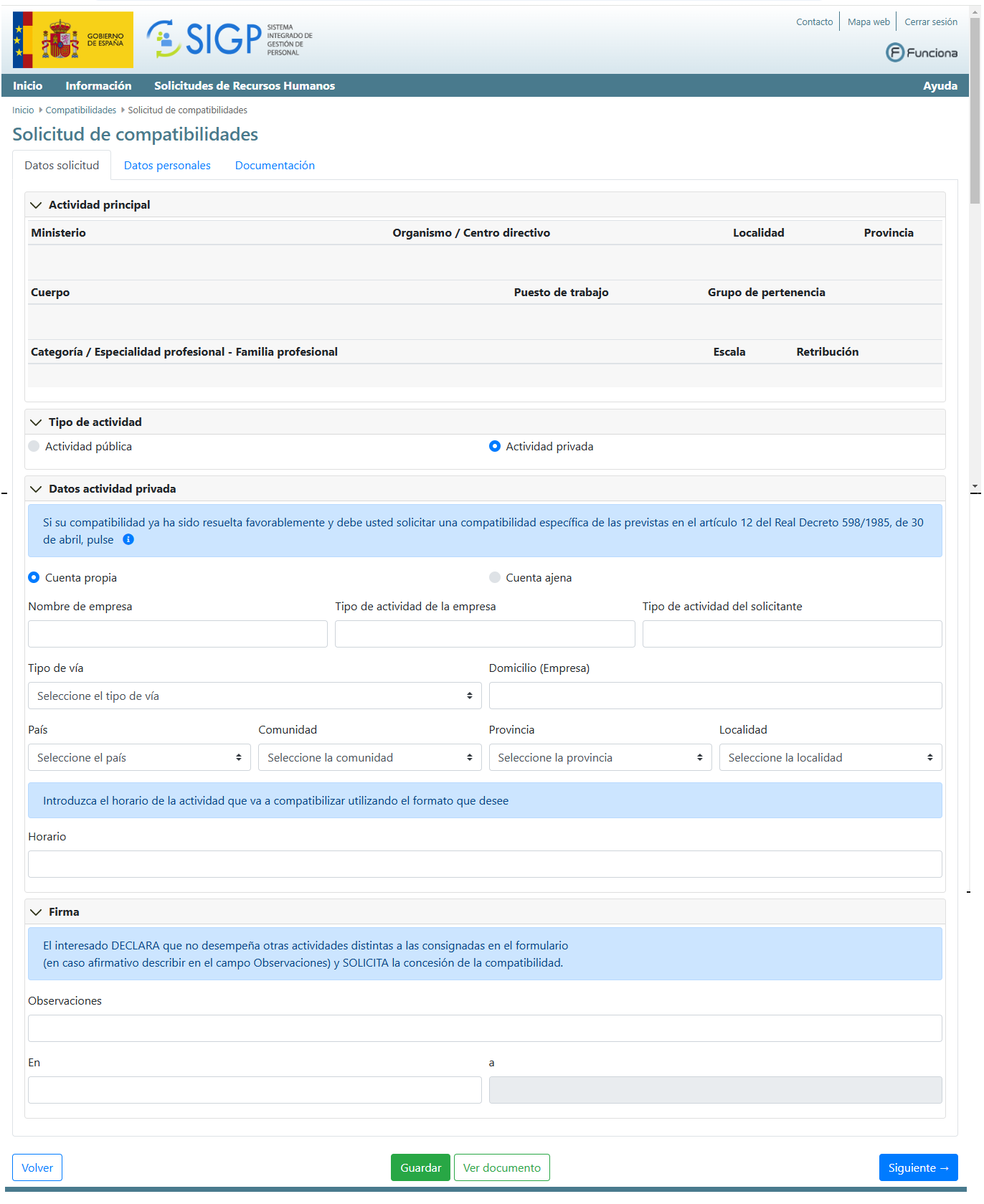Image resolution: width=984 pixels, height=1204 pixels.
Task: Collapse the Datos actividad privada section
Action: 36,489
